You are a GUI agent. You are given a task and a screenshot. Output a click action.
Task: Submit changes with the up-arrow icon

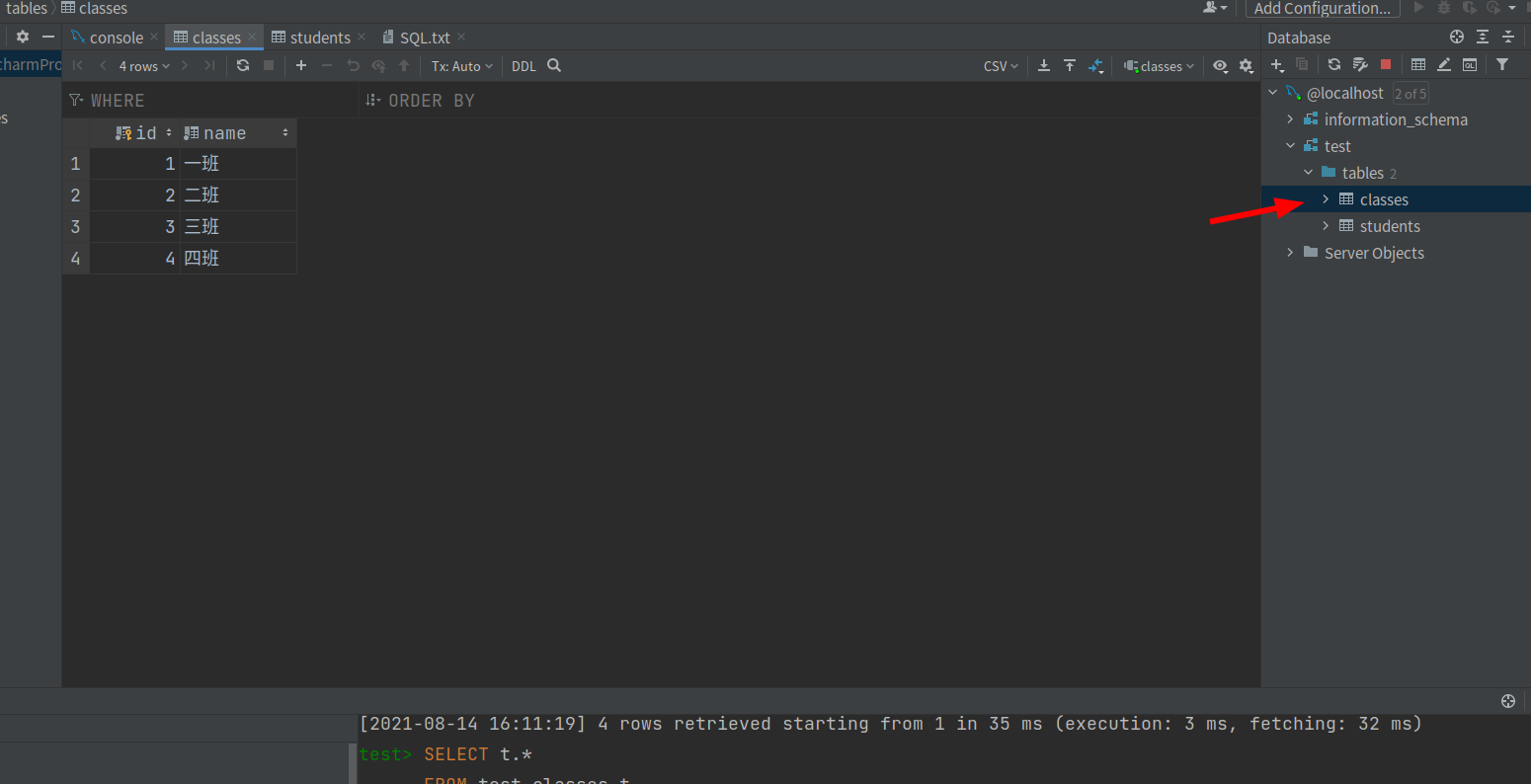pyautogui.click(x=404, y=66)
